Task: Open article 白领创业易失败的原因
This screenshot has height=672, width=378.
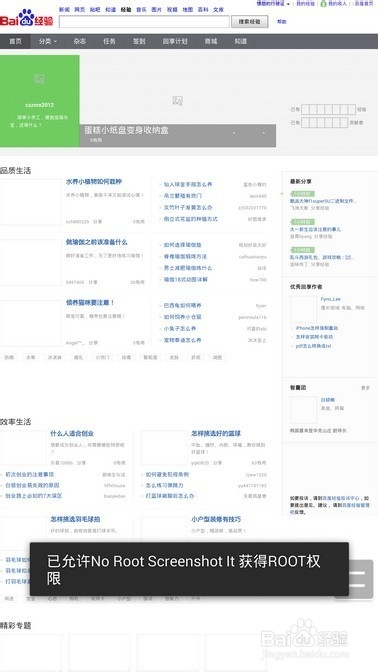Action: [32, 485]
